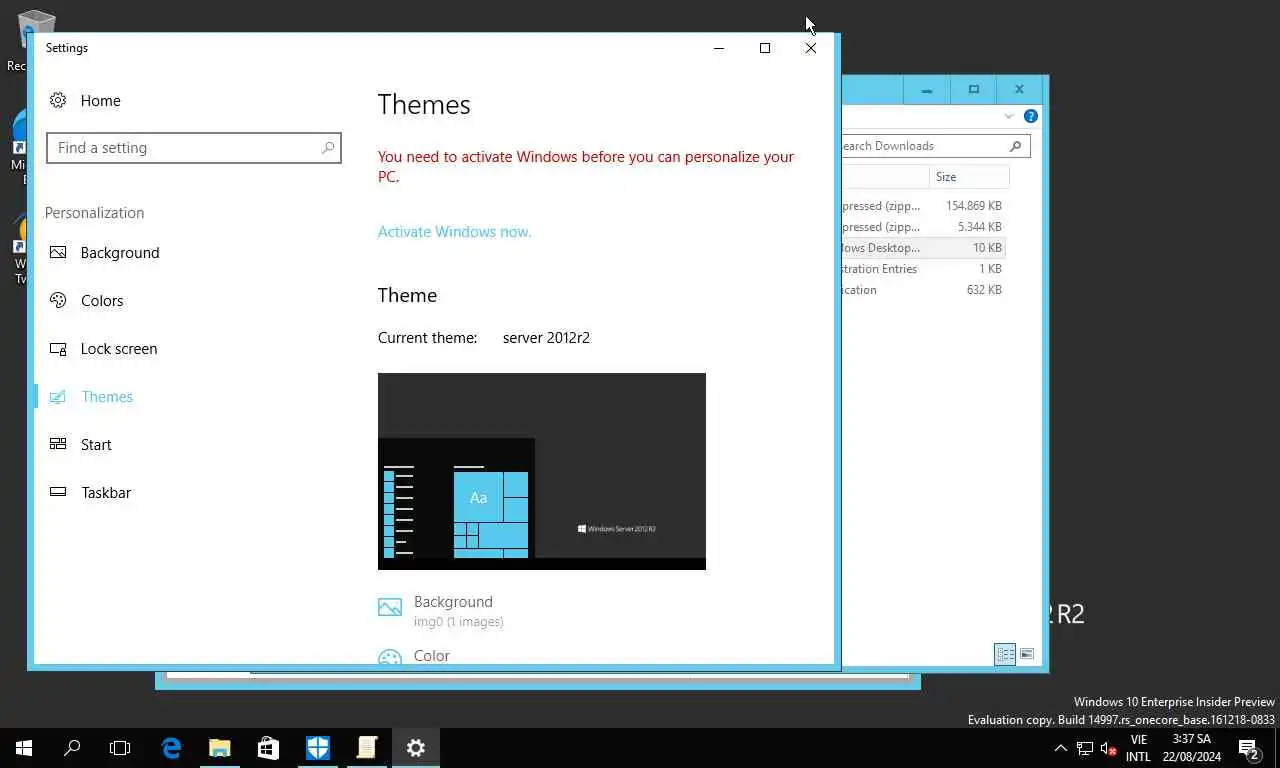The image size is (1280, 768).
Task: Minimize the Explorer Downloads window
Action: click(x=927, y=90)
